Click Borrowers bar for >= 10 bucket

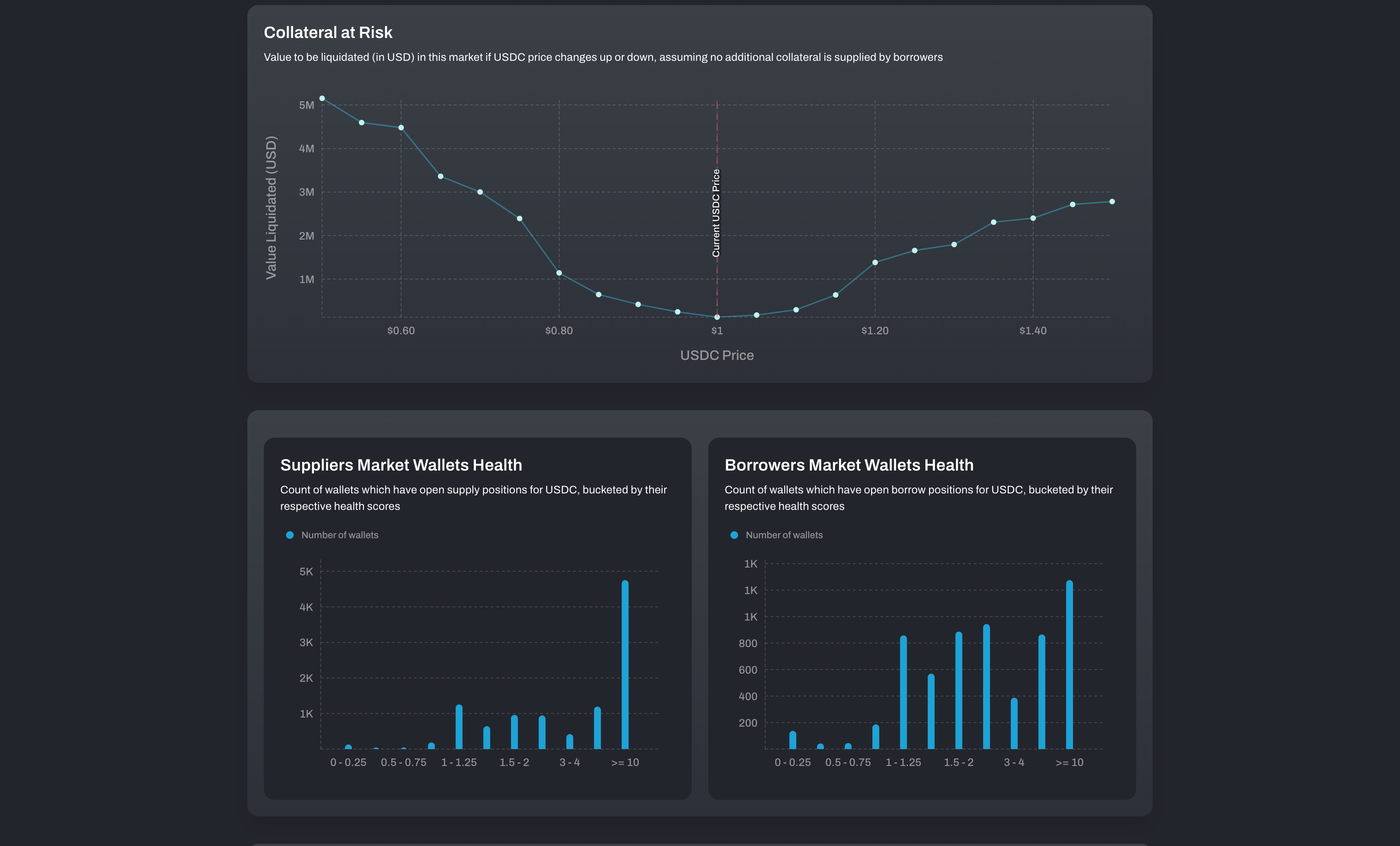[1069, 665]
